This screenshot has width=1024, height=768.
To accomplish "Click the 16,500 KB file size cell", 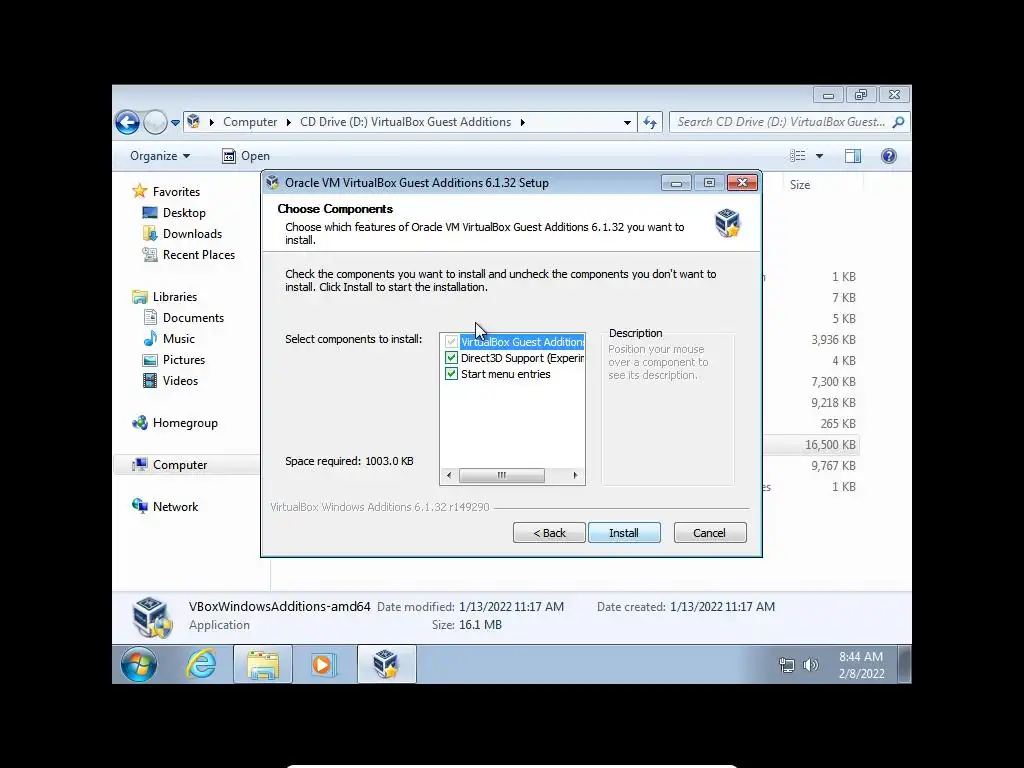I will coord(830,445).
